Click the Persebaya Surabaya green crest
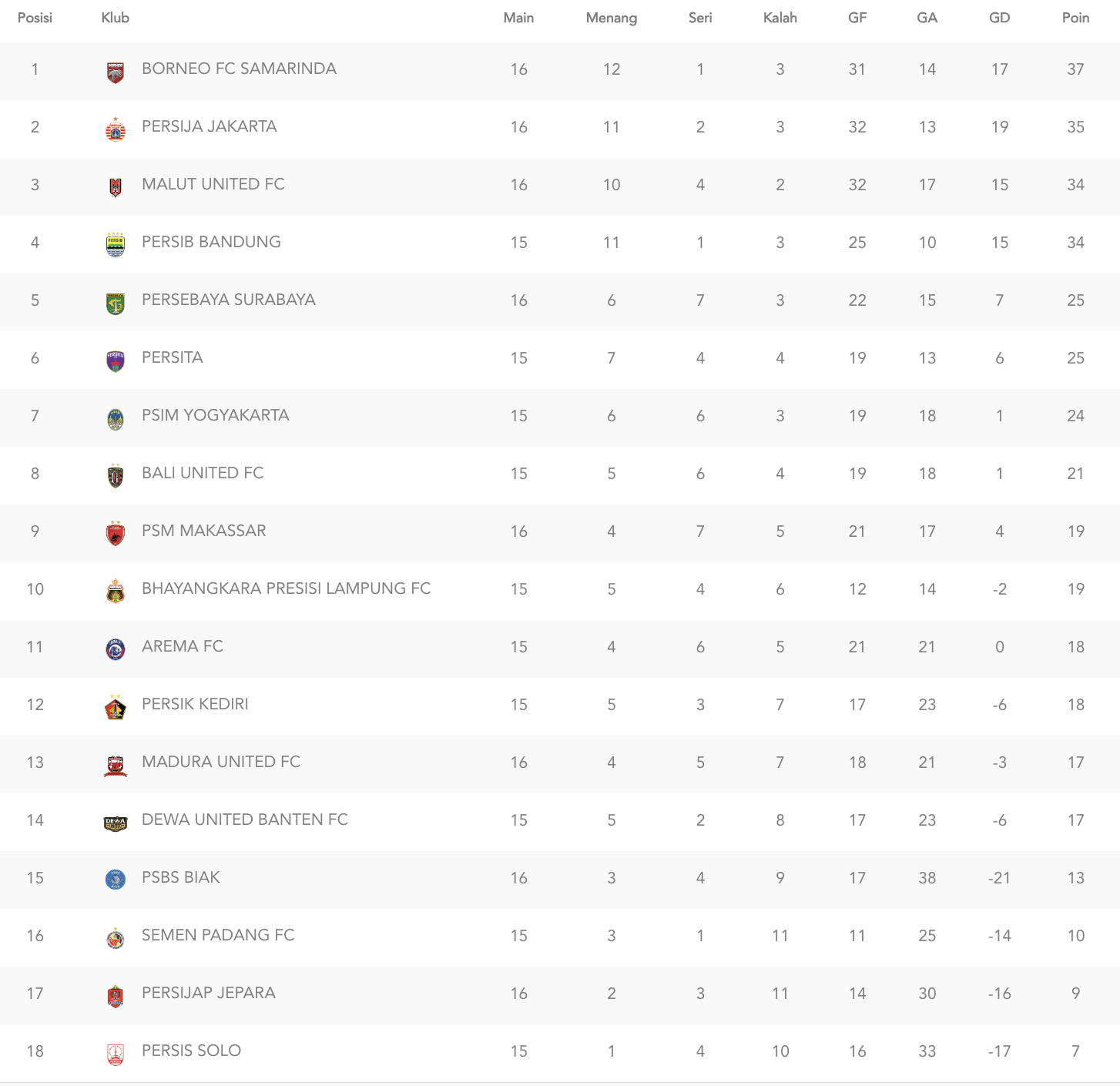 pyautogui.click(x=116, y=303)
